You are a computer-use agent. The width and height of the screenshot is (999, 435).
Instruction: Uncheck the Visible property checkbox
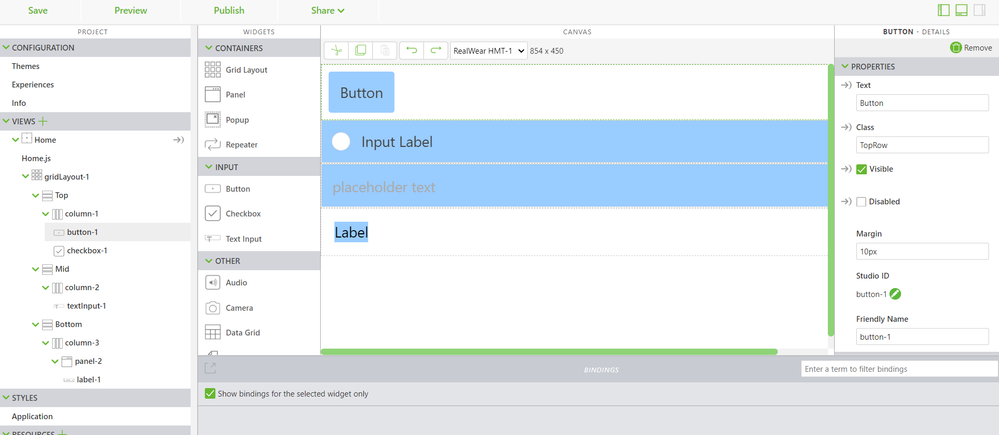(x=861, y=169)
